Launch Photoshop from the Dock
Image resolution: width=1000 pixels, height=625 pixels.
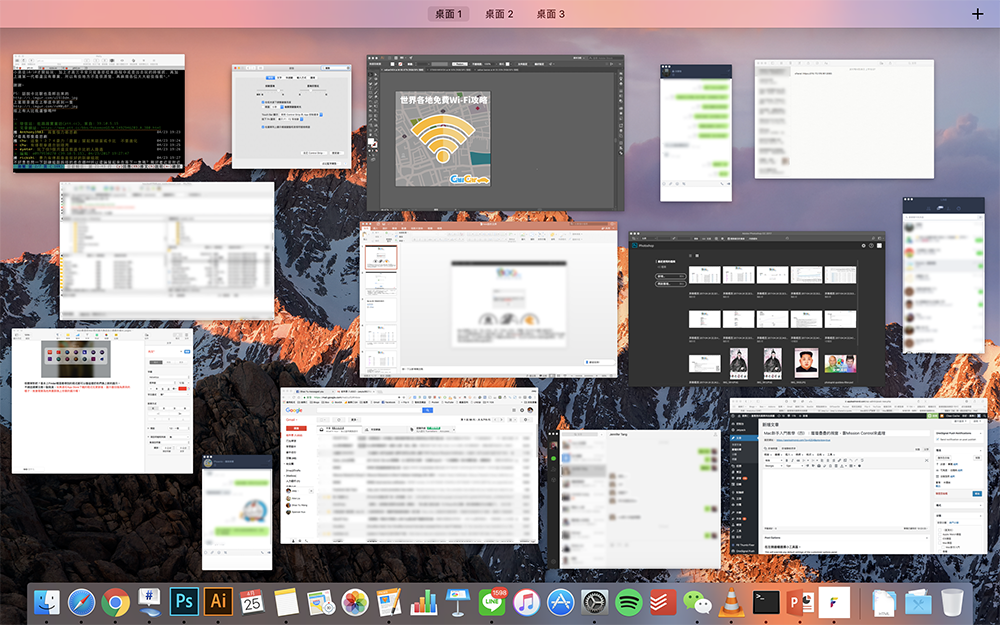pyautogui.click(x=184, y=601)
